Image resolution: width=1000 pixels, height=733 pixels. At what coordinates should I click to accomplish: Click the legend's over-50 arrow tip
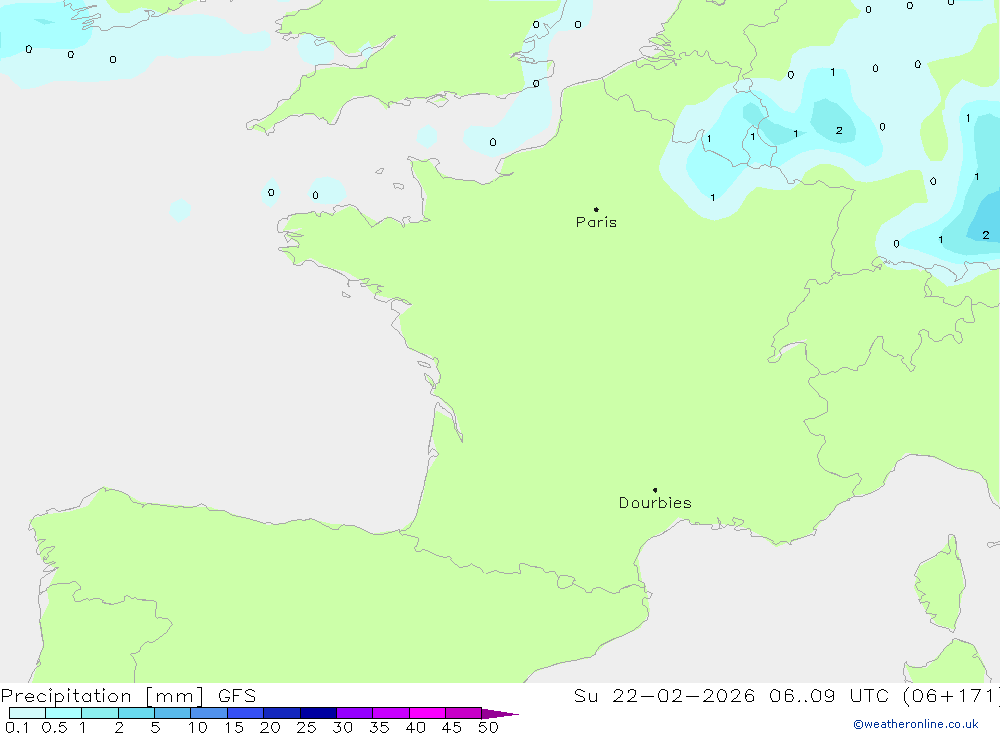click(x=501, y=713)
